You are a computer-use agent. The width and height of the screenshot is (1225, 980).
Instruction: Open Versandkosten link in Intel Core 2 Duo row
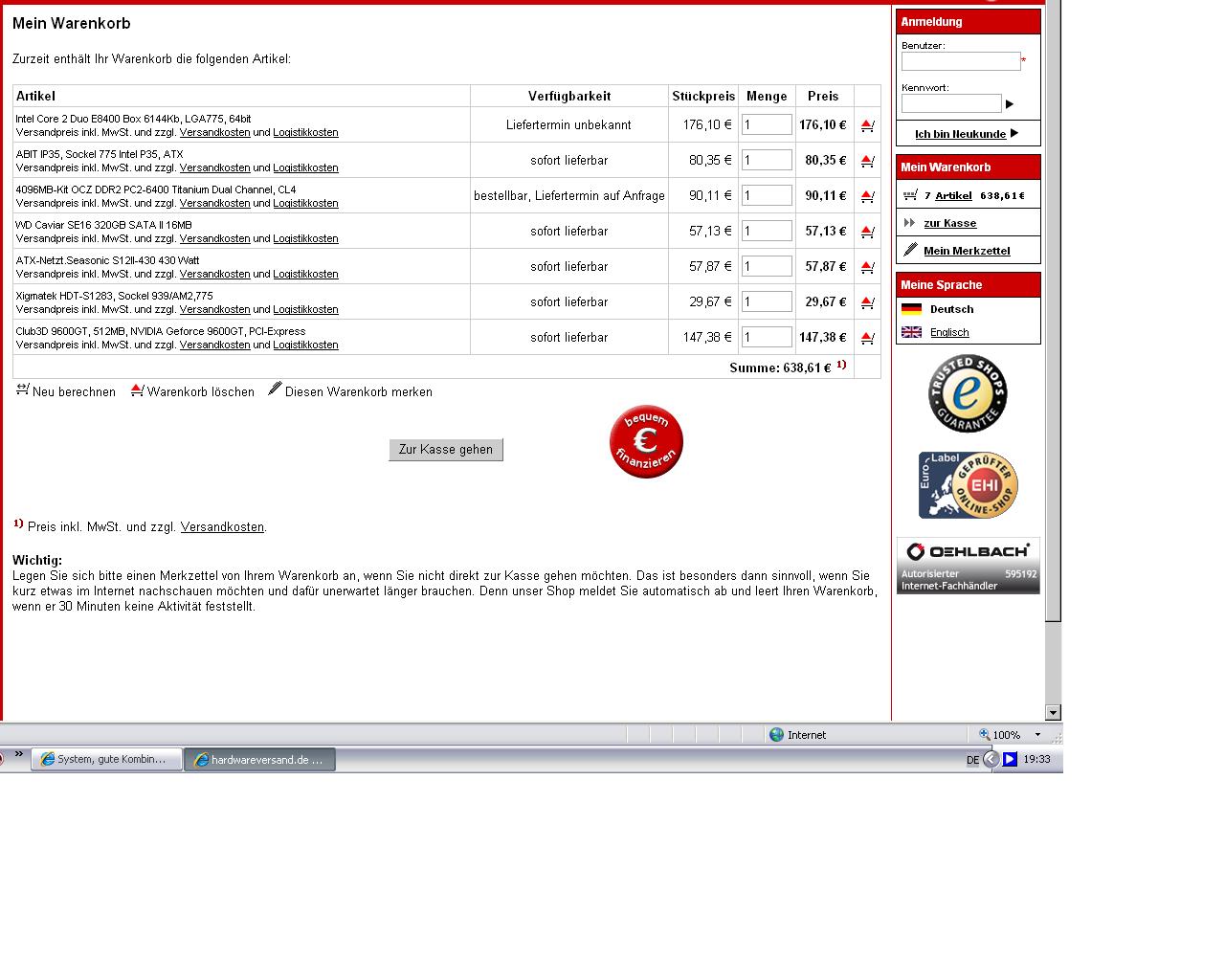(x=215, y=132)
